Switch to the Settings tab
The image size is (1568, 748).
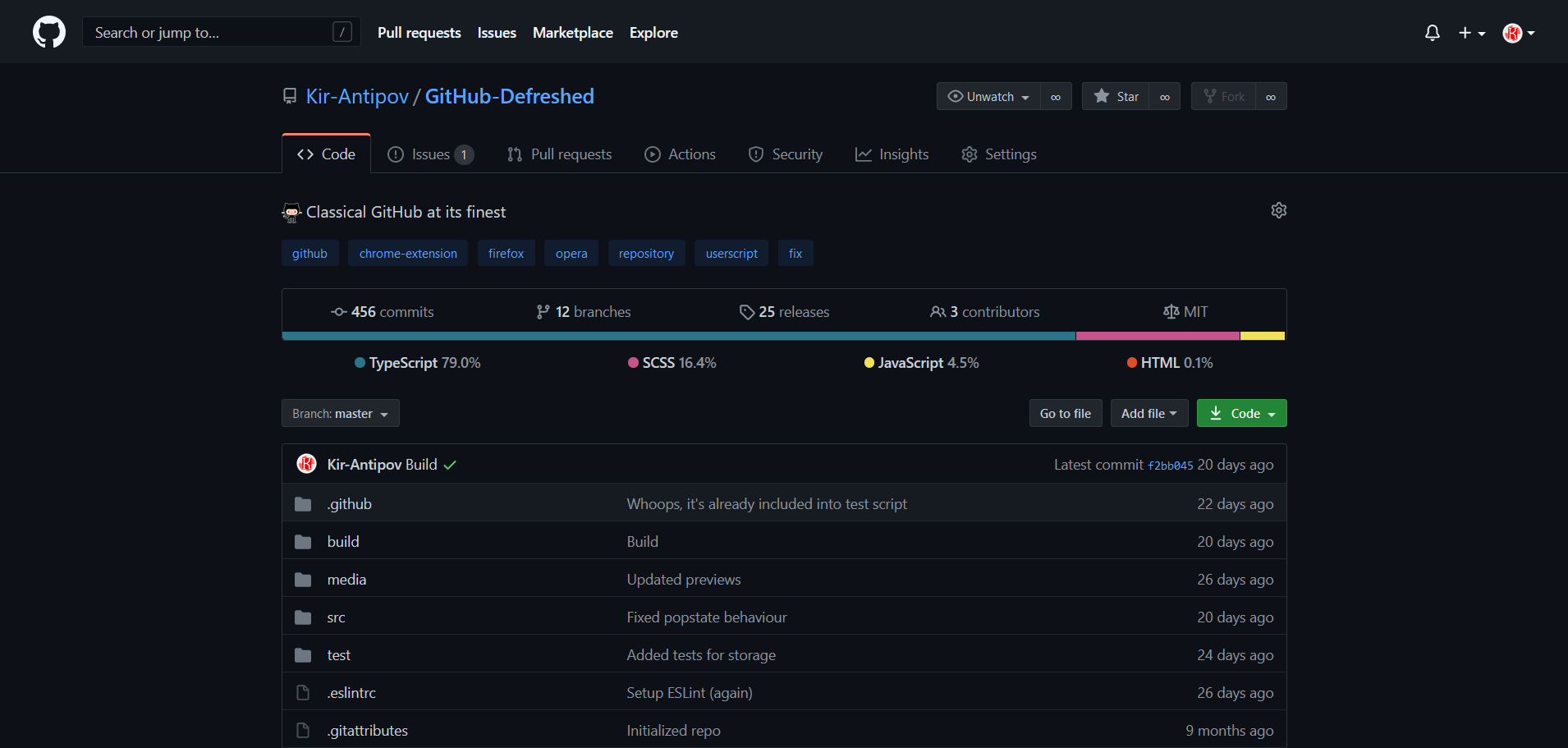coord(998,154)
